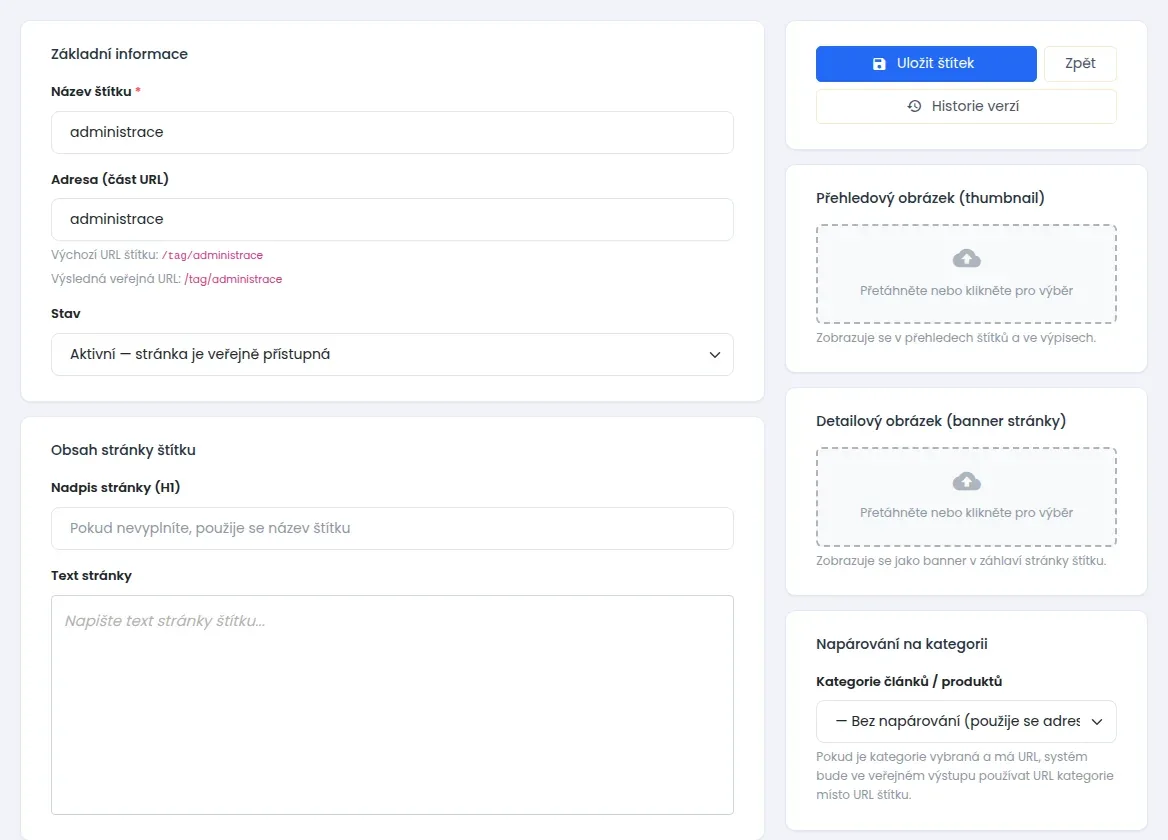This screenshot has width=1168, height=840.
Task: Go back with the Zpět button
Action: tap(1080, 64)
